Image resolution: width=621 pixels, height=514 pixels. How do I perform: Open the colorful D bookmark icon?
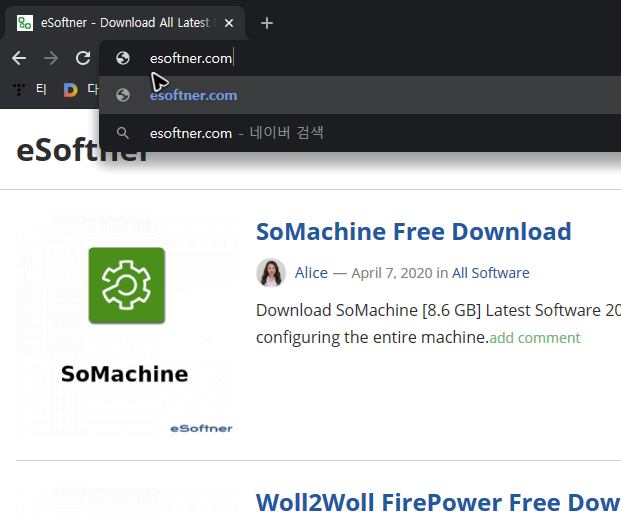tap(70, 90)
